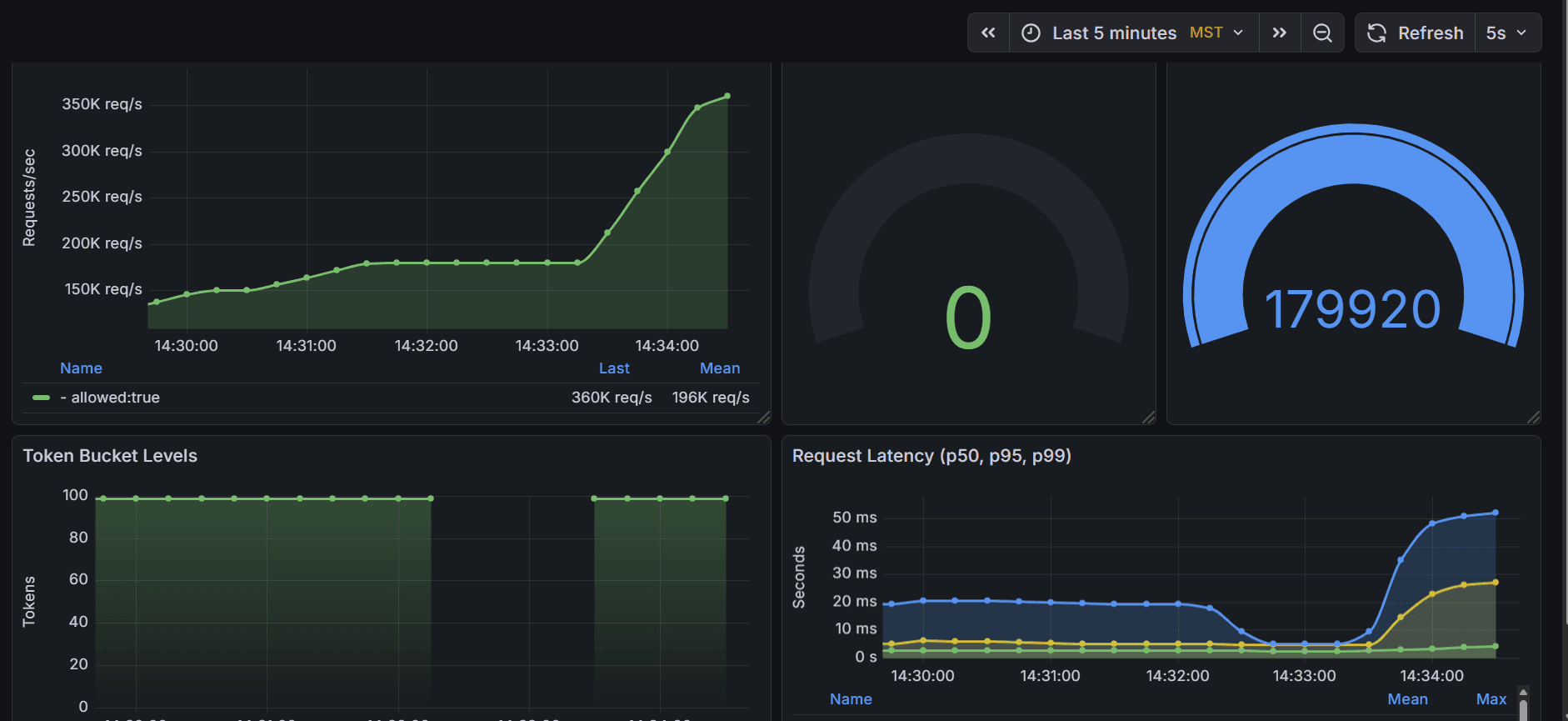This screenshot has height=721, width=1568.
Task: Sort requests legend by Mean column
Action: (x=720, y=368)
